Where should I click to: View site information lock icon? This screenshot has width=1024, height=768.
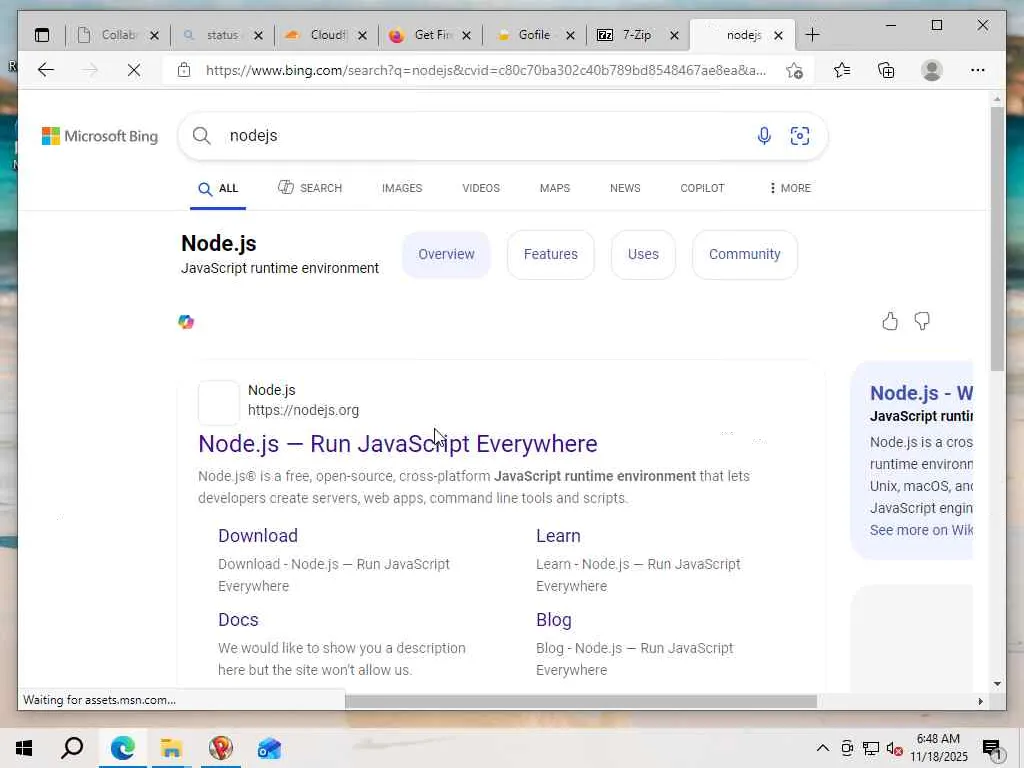pos(184,70)
